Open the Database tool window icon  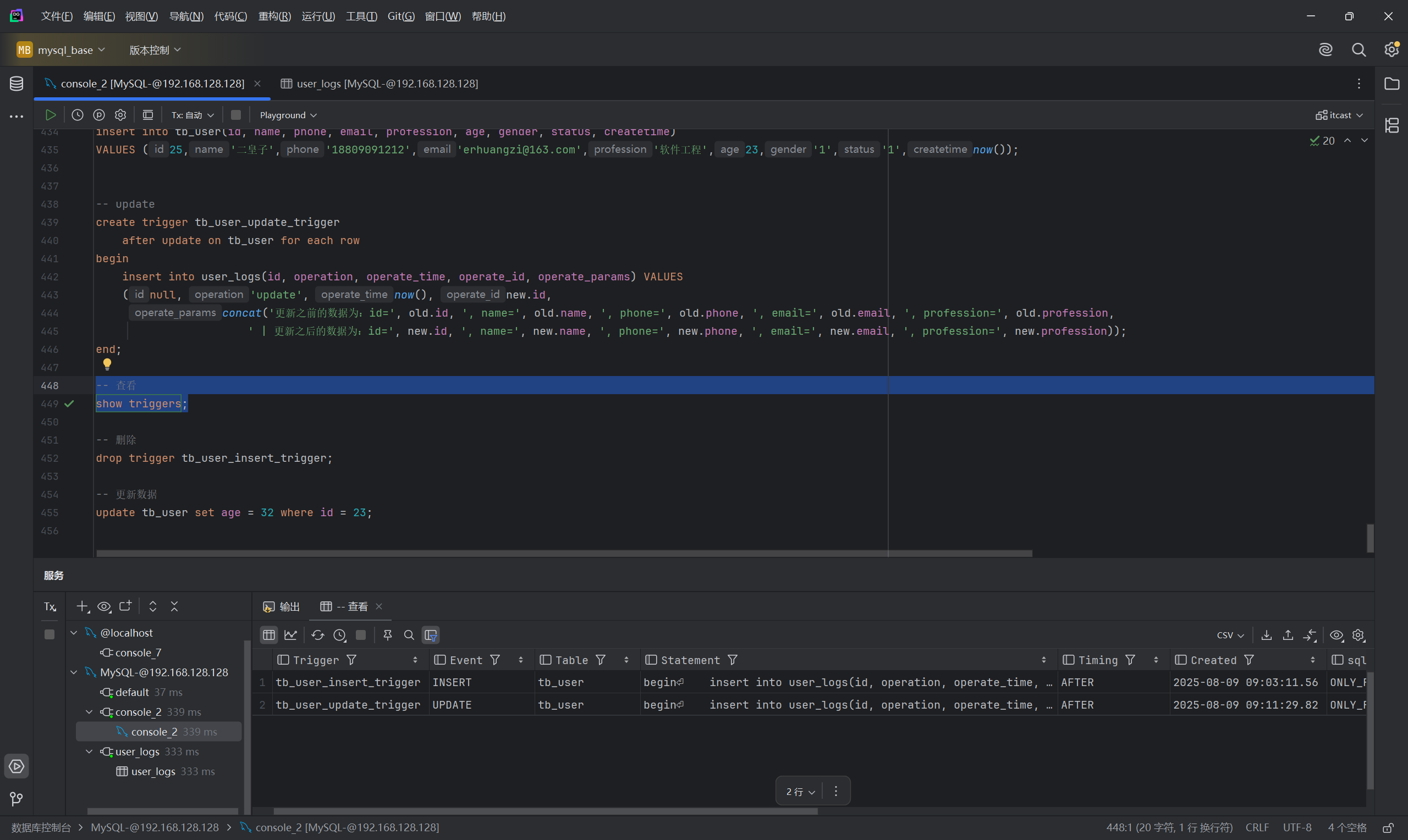point(16,84)
